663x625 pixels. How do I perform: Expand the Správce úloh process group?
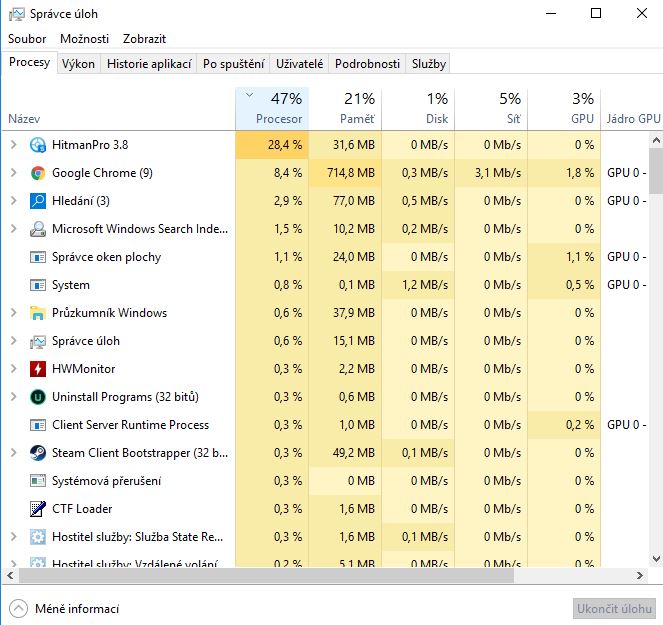[14, 341]
